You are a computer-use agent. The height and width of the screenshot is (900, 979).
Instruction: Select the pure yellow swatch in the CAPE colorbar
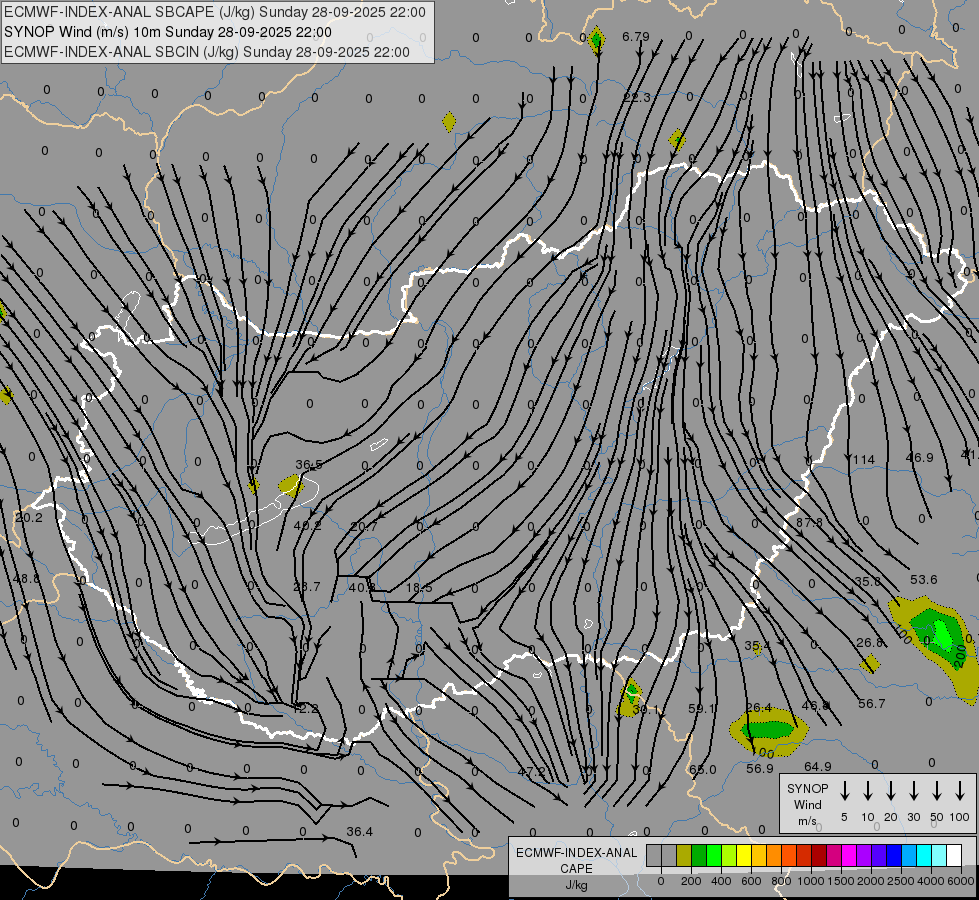coord(744,855)
